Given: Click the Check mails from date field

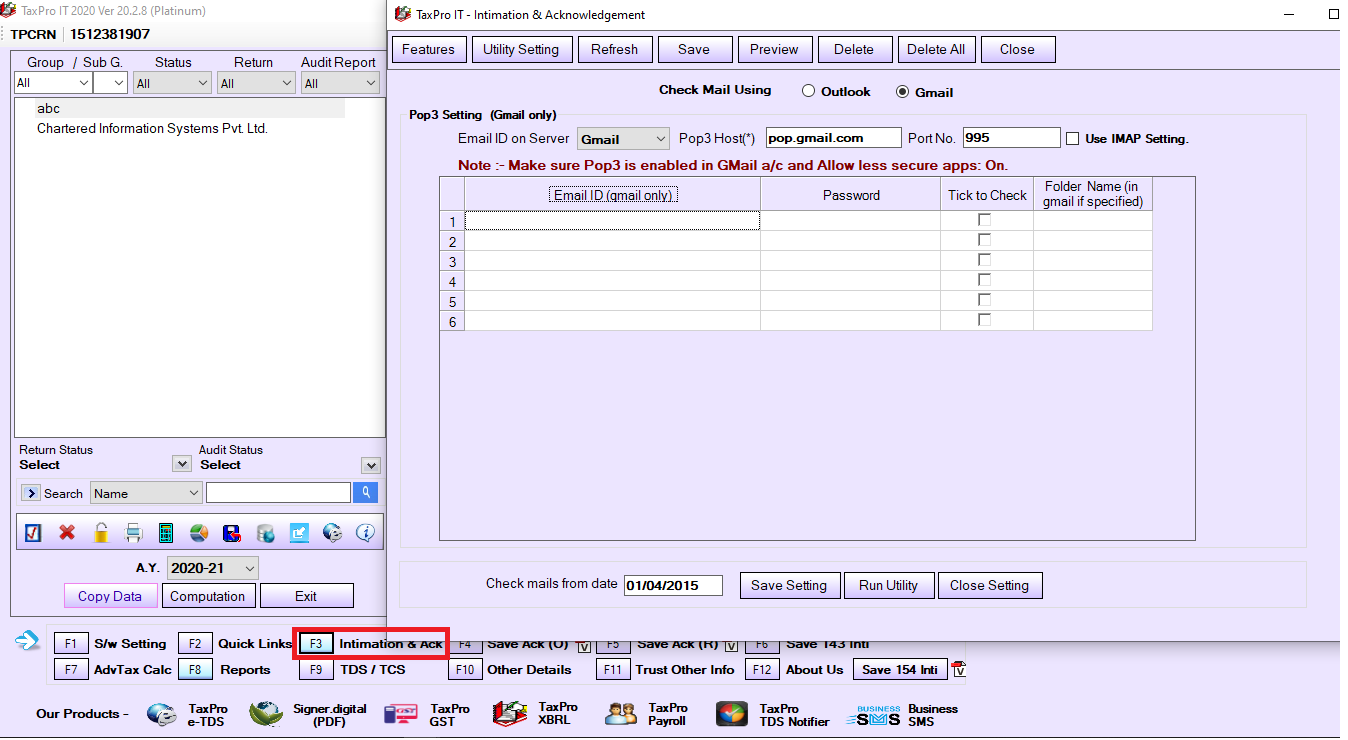Looking at the screenshot, I should pos(673,585).
